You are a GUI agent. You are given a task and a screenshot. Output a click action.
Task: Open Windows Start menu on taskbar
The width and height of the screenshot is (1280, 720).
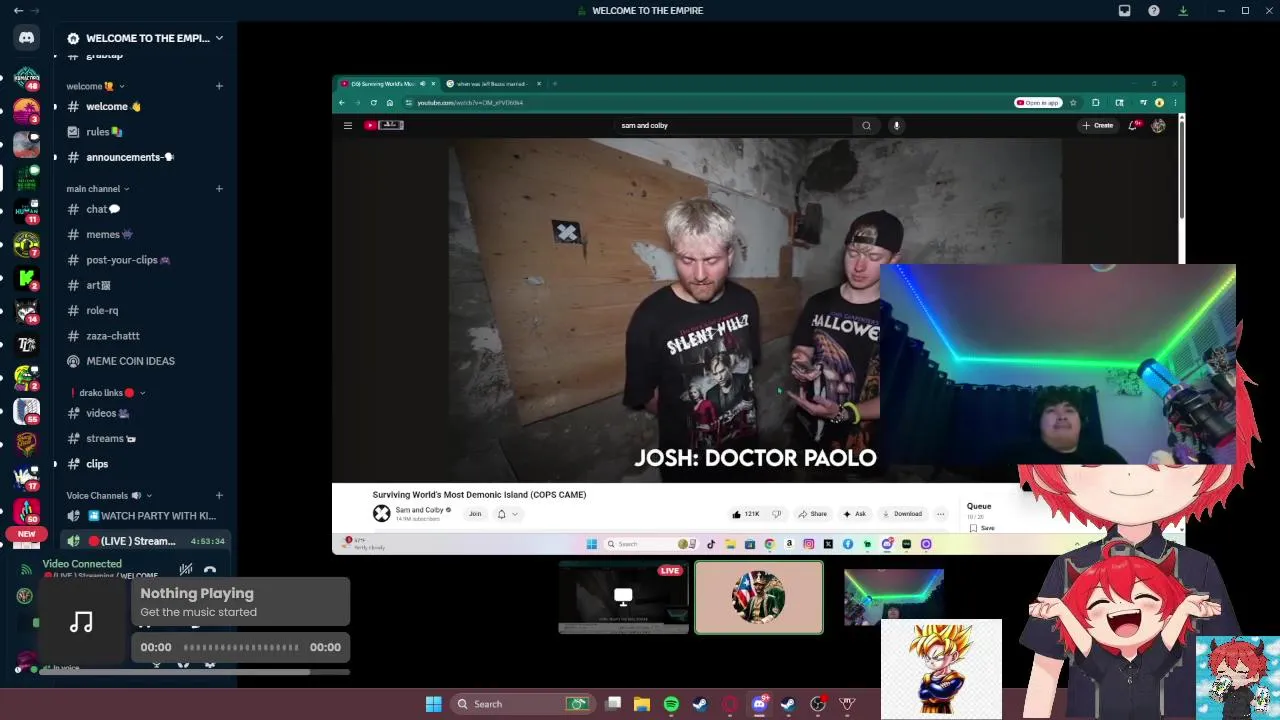coord(433,704)
